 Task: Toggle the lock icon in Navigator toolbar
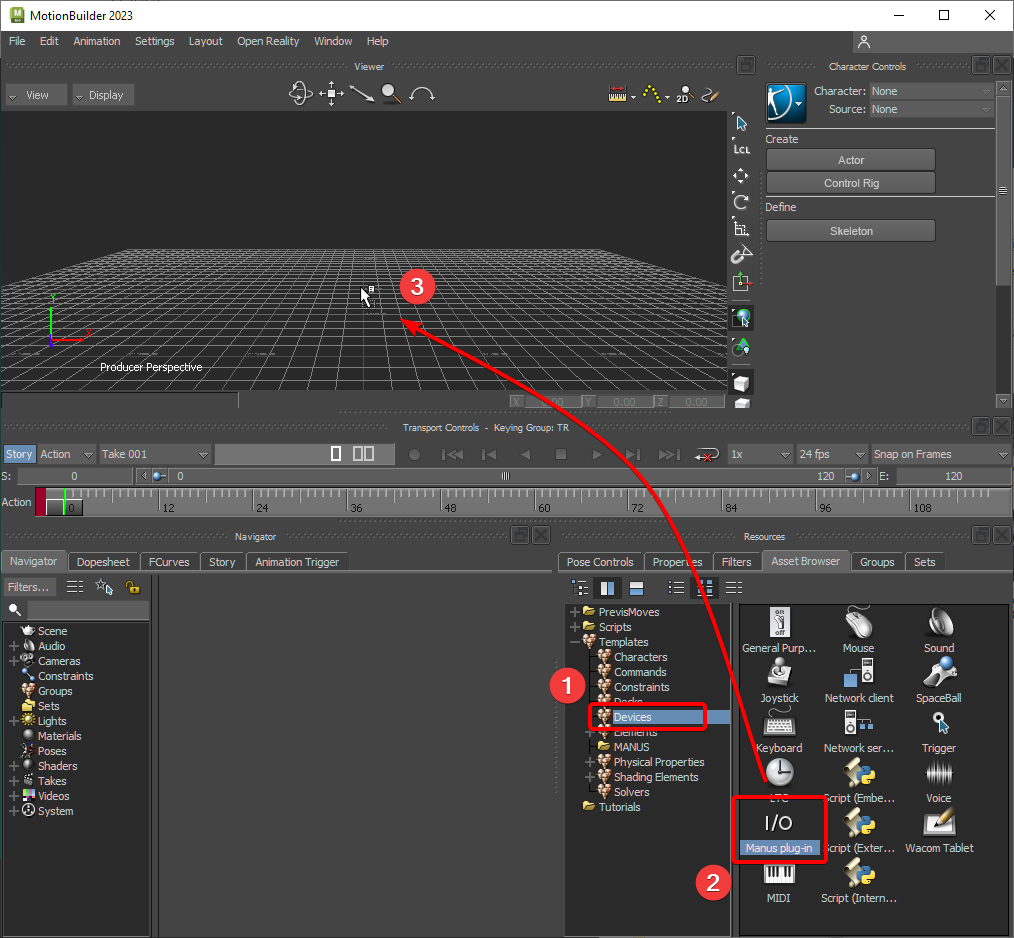point(132,587)
